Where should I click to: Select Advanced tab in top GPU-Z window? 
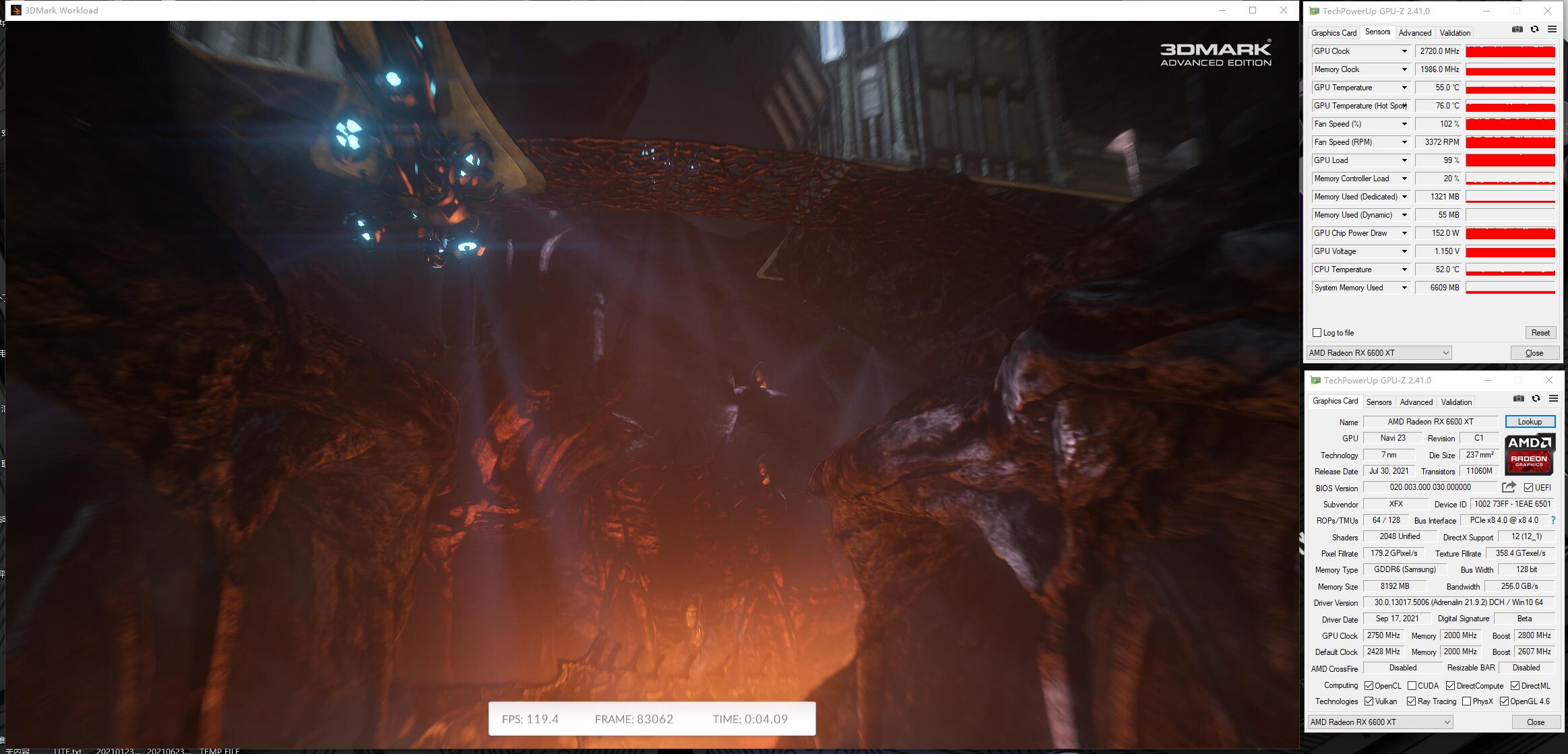click(1414, 32)
